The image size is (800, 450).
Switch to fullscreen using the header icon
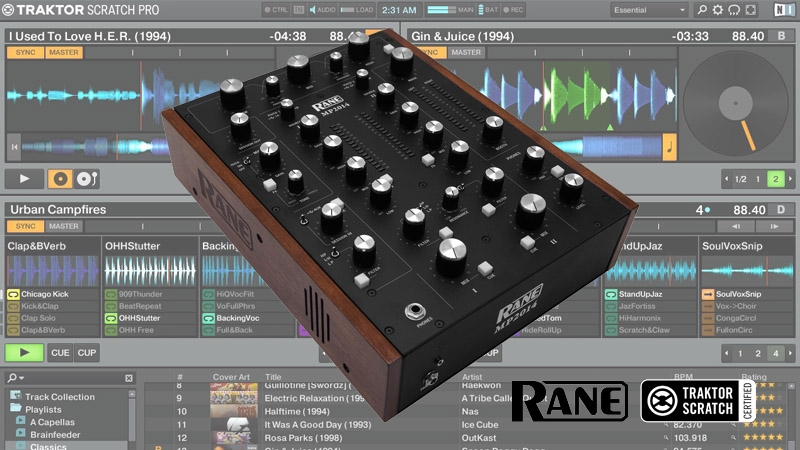coord(751,10)
